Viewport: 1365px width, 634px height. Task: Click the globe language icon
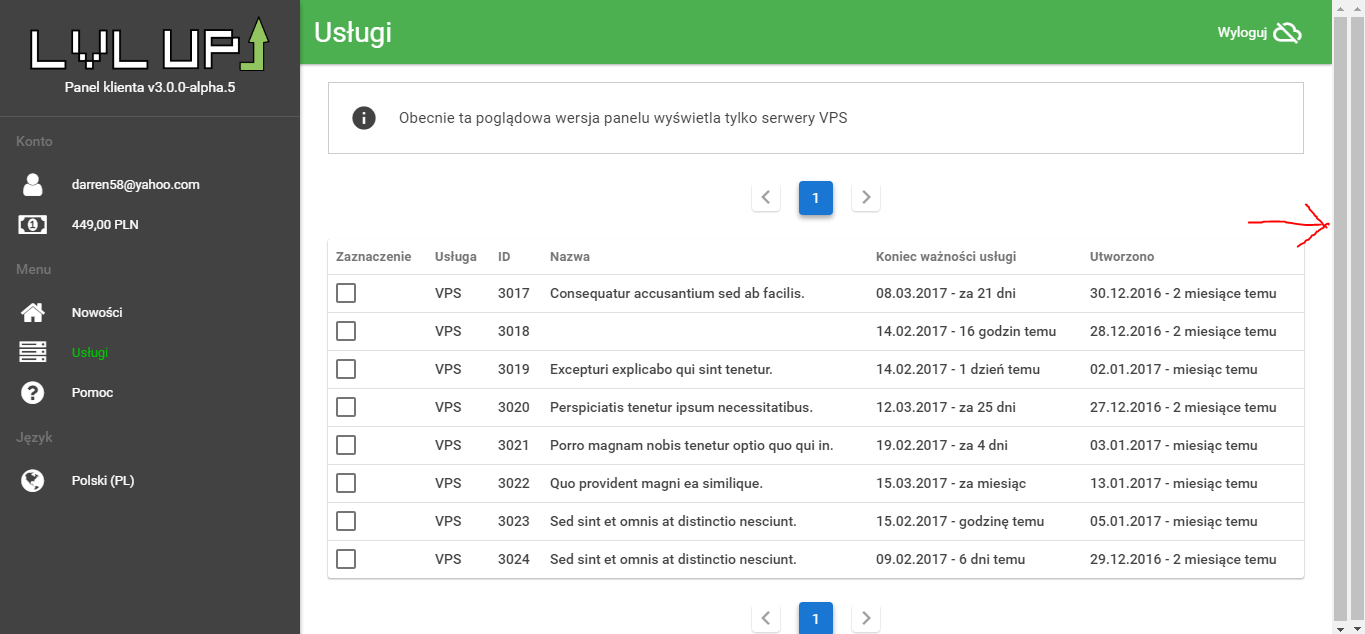pyautogui.click(x=33, y=481)
